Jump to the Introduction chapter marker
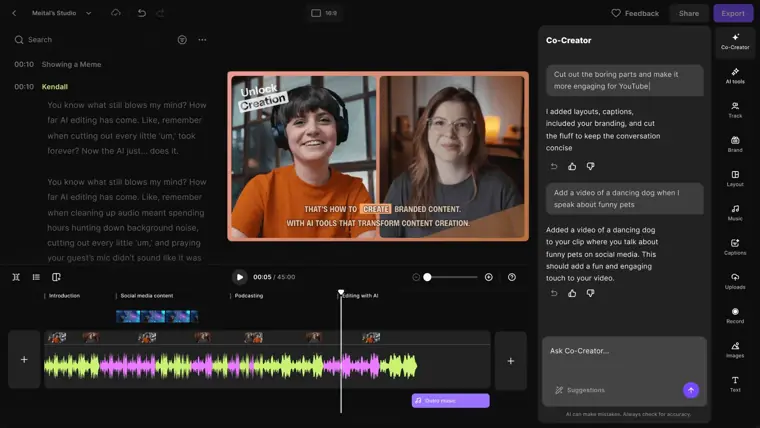The width and height of the screenshot is (760, 428). click(x=64, y=296)
